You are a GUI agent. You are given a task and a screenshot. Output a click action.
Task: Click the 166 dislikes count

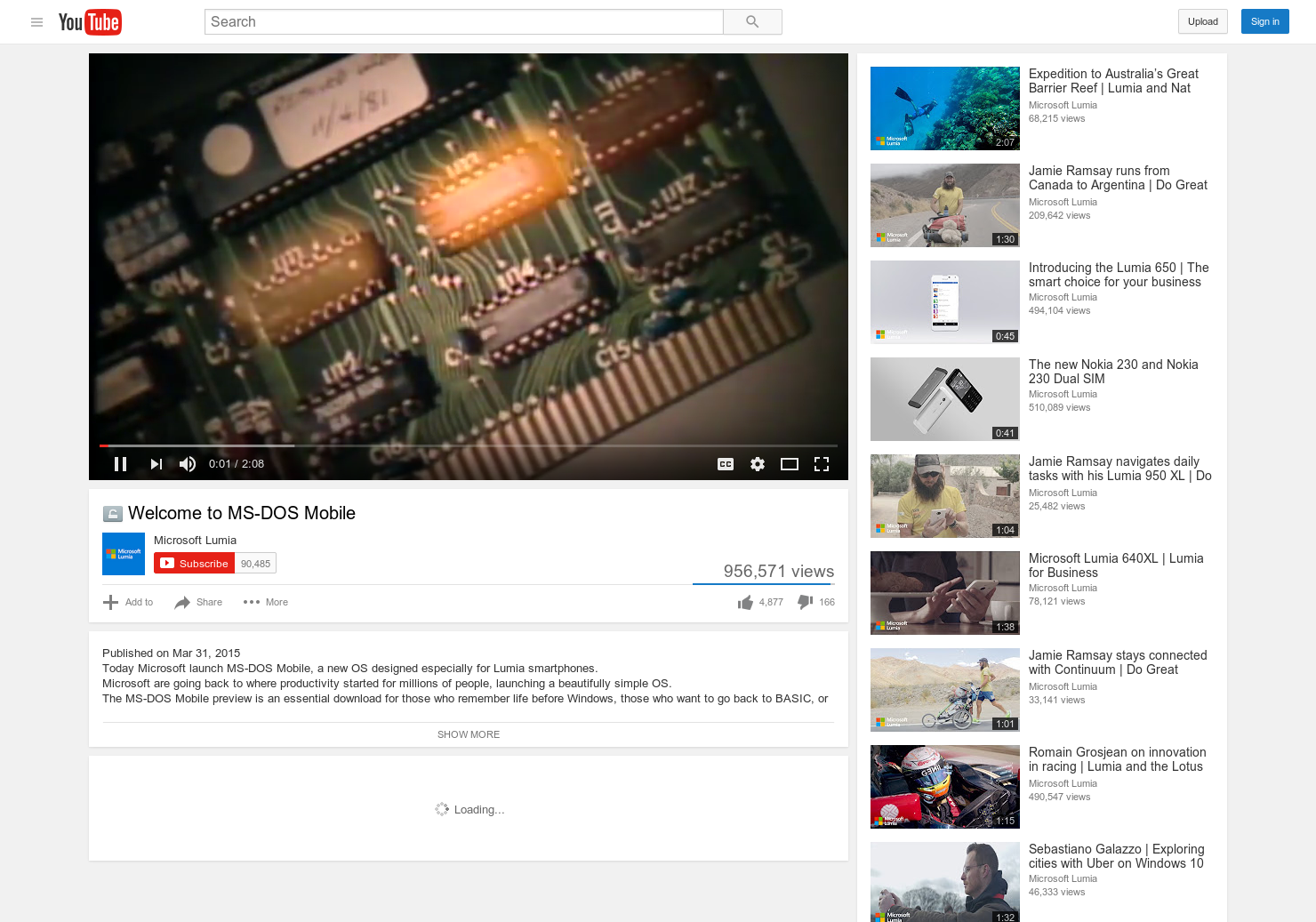click(827, 603)
